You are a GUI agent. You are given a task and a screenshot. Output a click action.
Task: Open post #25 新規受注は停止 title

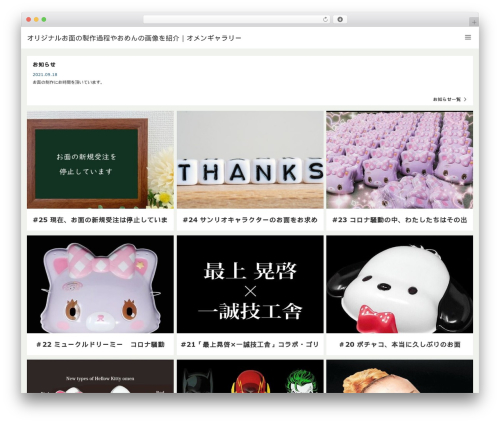(x=100, y=220)
